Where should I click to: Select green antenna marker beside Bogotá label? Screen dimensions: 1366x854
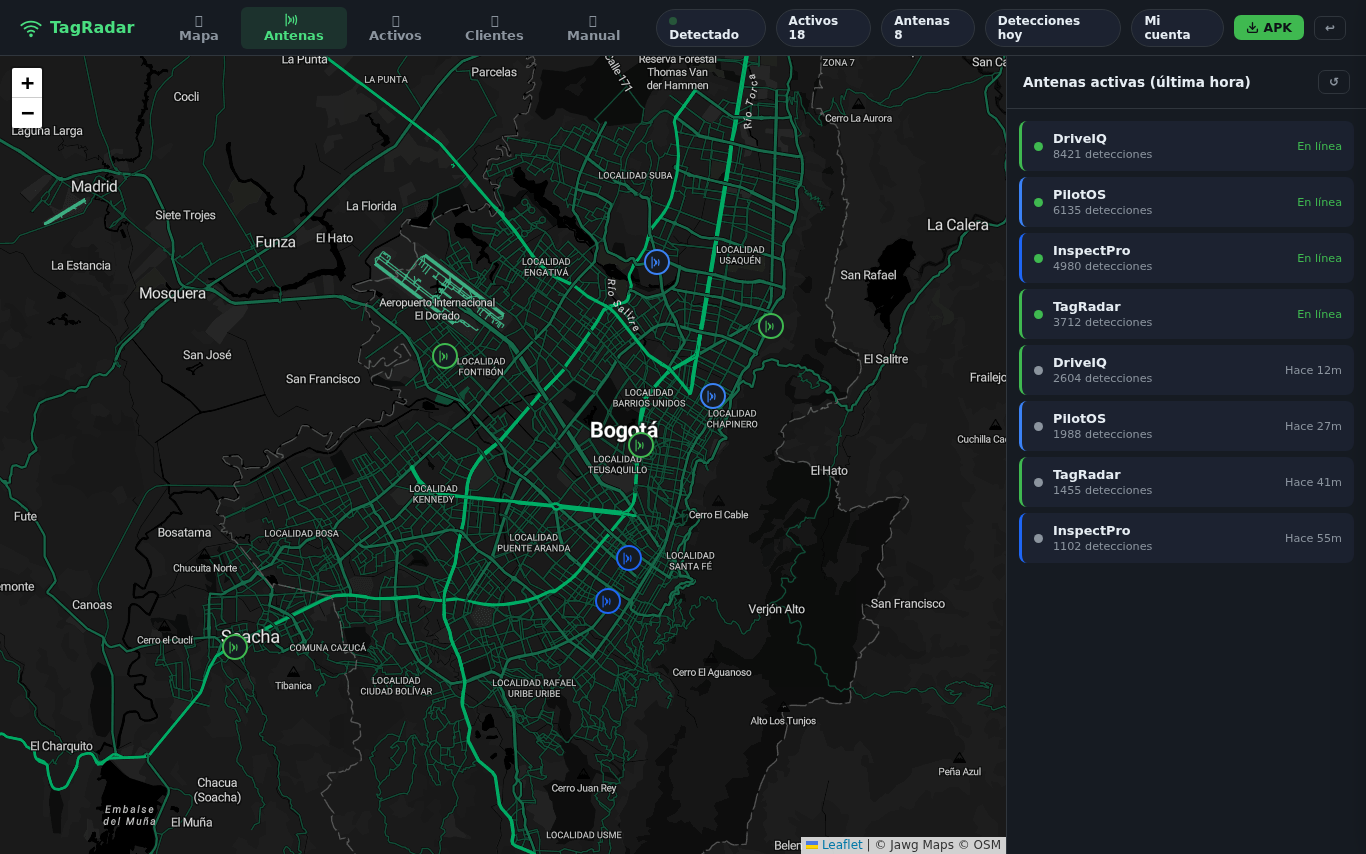click(641, 445)
